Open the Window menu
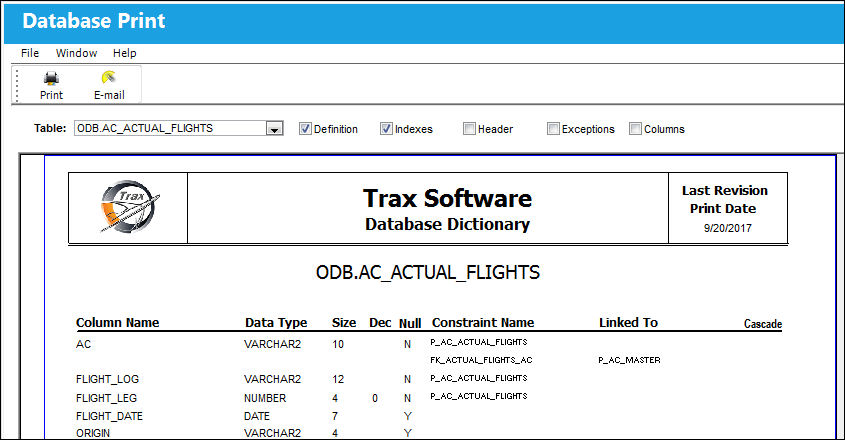Screen dimensions: 845x440 [x=77, y=53]
